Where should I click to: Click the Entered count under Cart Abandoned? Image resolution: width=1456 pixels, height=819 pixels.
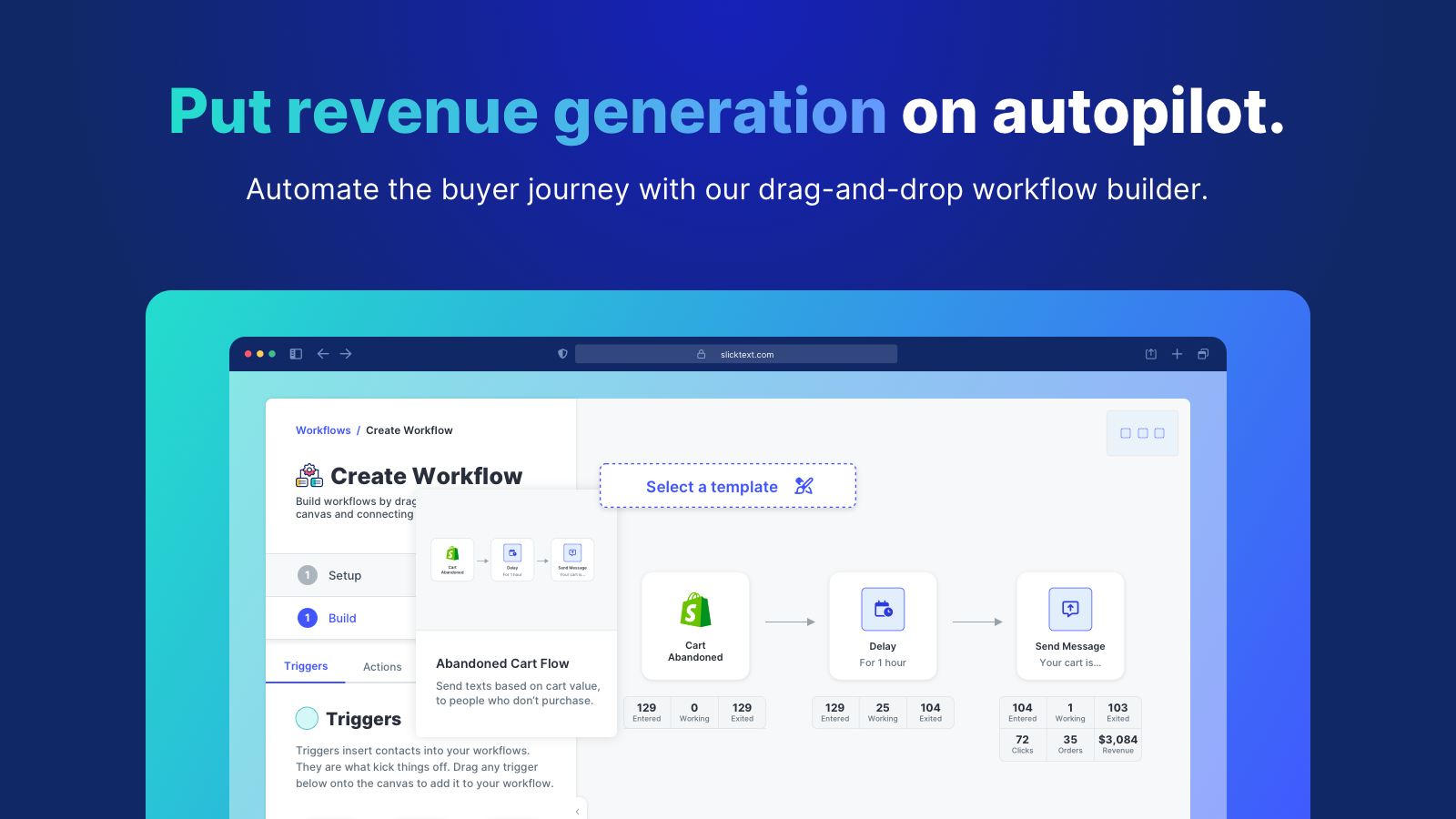click(x=647, y=713)
